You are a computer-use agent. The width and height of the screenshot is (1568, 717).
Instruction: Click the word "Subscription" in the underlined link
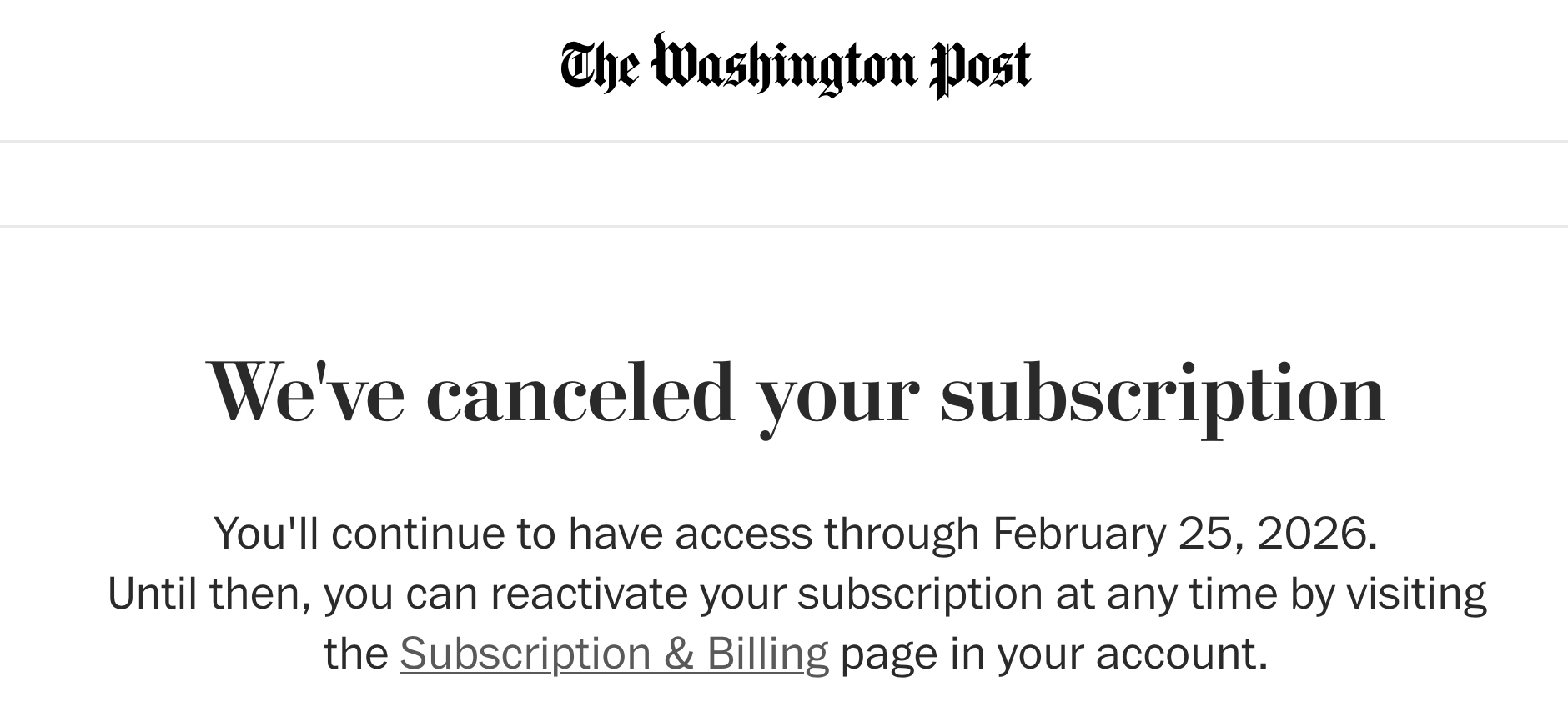tap(525, 654)
